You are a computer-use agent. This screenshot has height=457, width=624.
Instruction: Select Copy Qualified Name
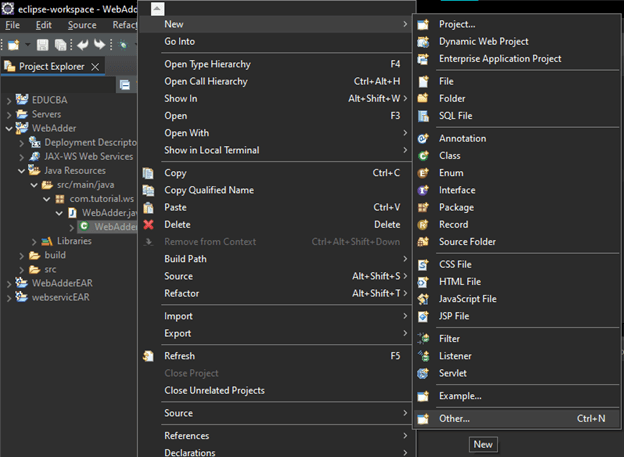[x=276, y=190]
